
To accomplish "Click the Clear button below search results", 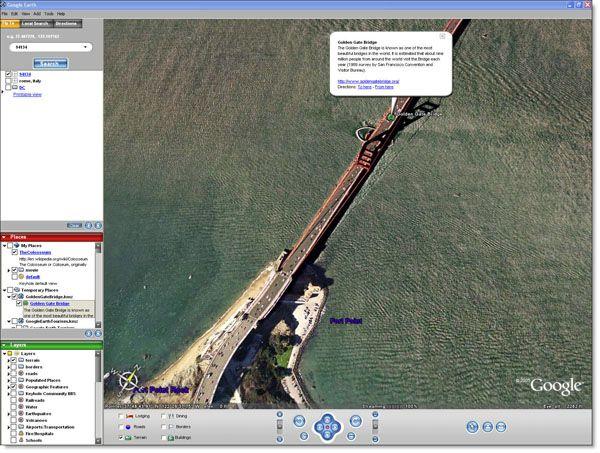I will click(x=74, y=225).
